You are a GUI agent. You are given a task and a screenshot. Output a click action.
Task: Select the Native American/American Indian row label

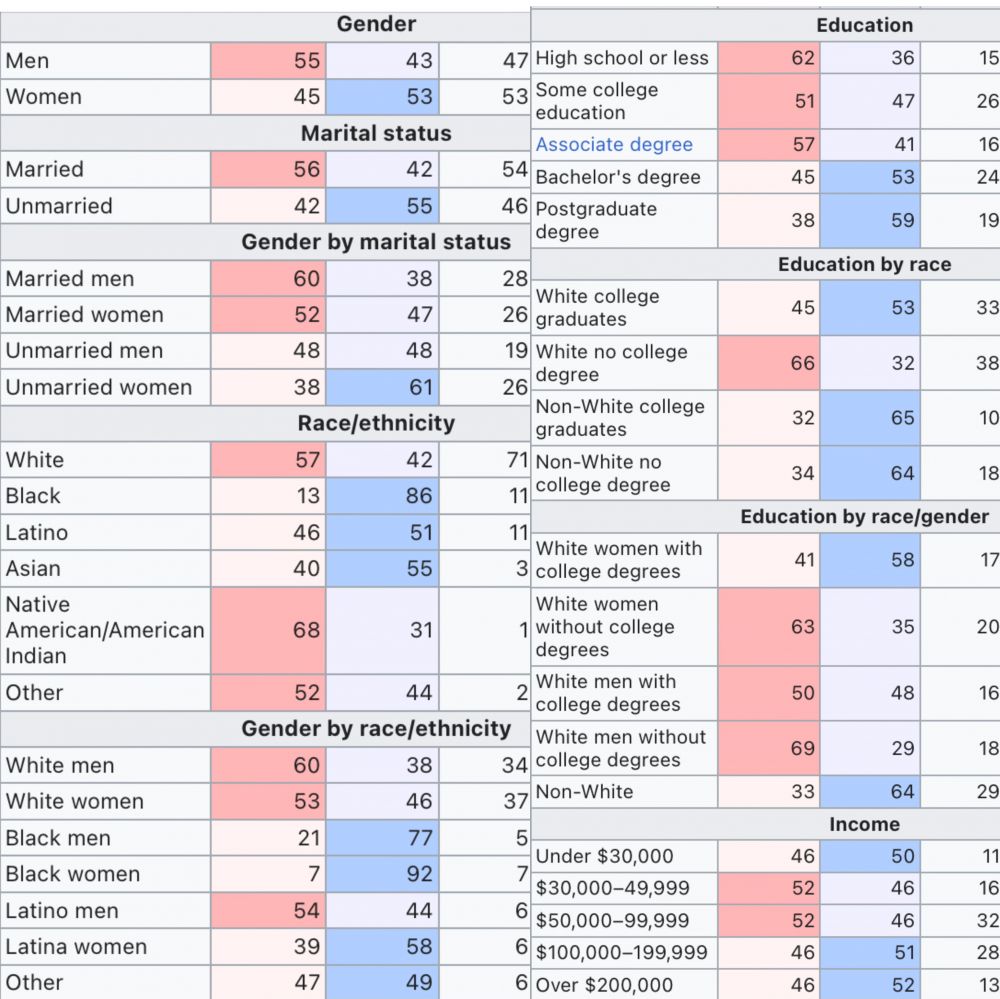coord(104,630)
